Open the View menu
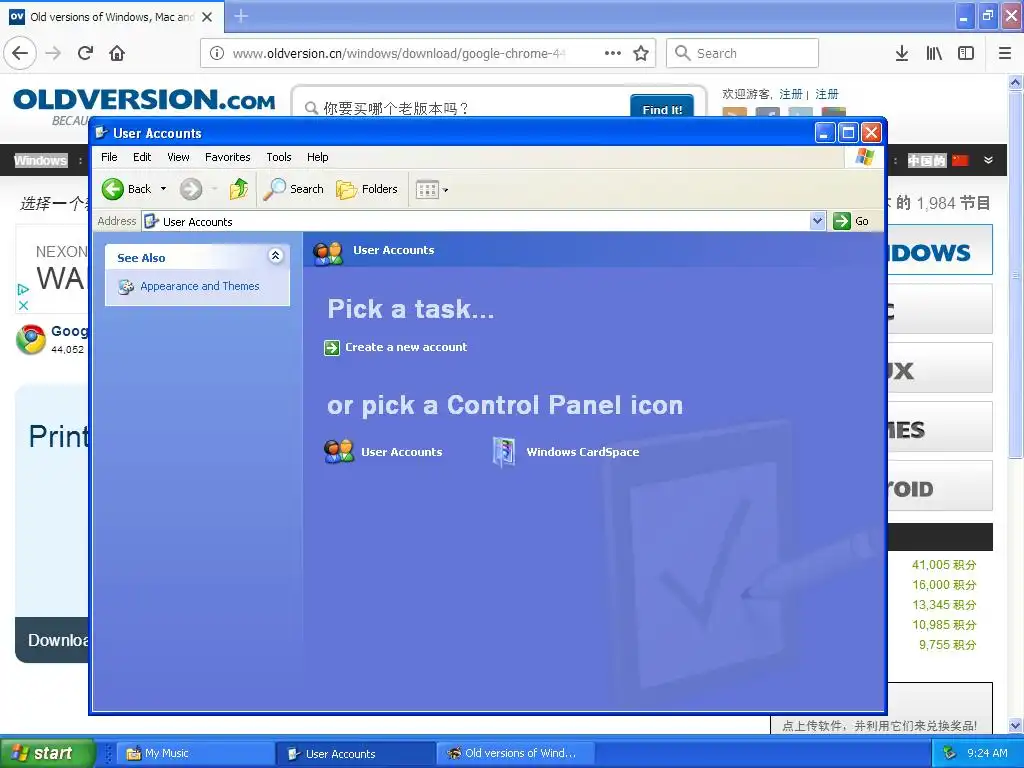This screenshot has height=768, width=1024. coord(178,157)
